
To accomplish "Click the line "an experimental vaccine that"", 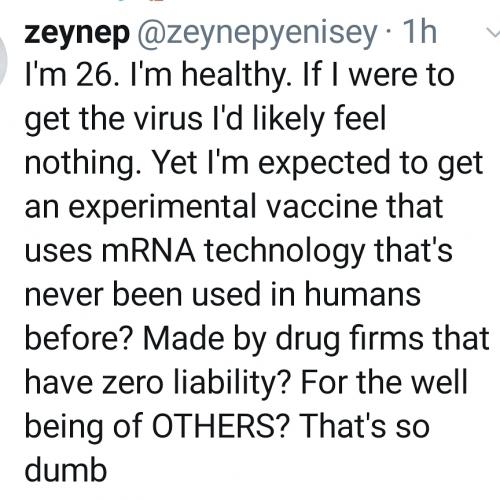I will click(x=234, y=207).
